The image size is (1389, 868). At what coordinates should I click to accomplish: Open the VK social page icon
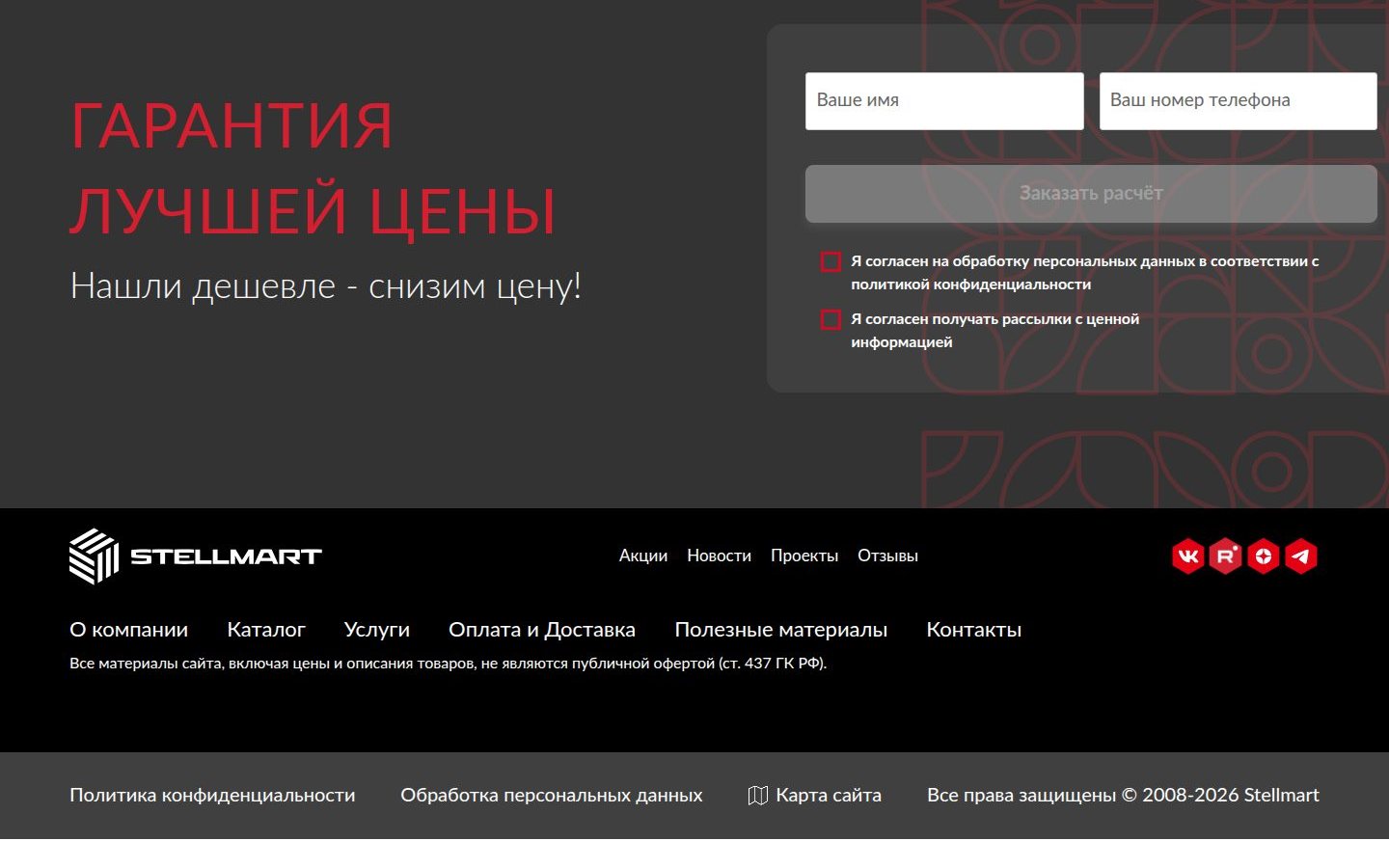1187,556
